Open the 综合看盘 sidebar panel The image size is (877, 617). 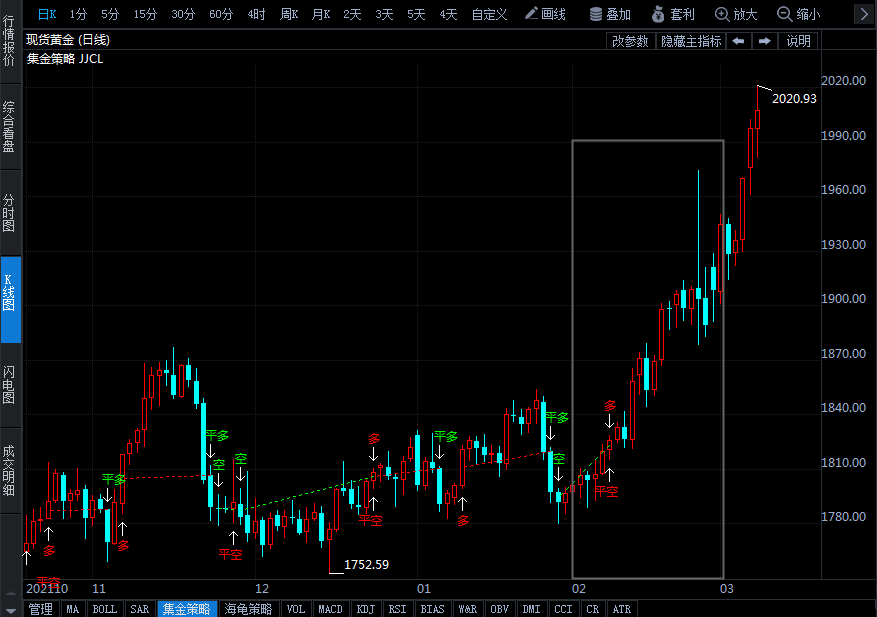tap(9, 127)
